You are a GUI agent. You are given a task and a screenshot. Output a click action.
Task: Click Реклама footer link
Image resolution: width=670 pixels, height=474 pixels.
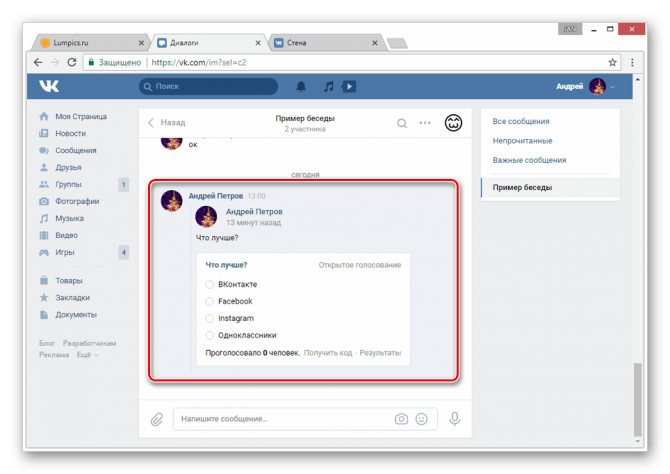point(54,355)
